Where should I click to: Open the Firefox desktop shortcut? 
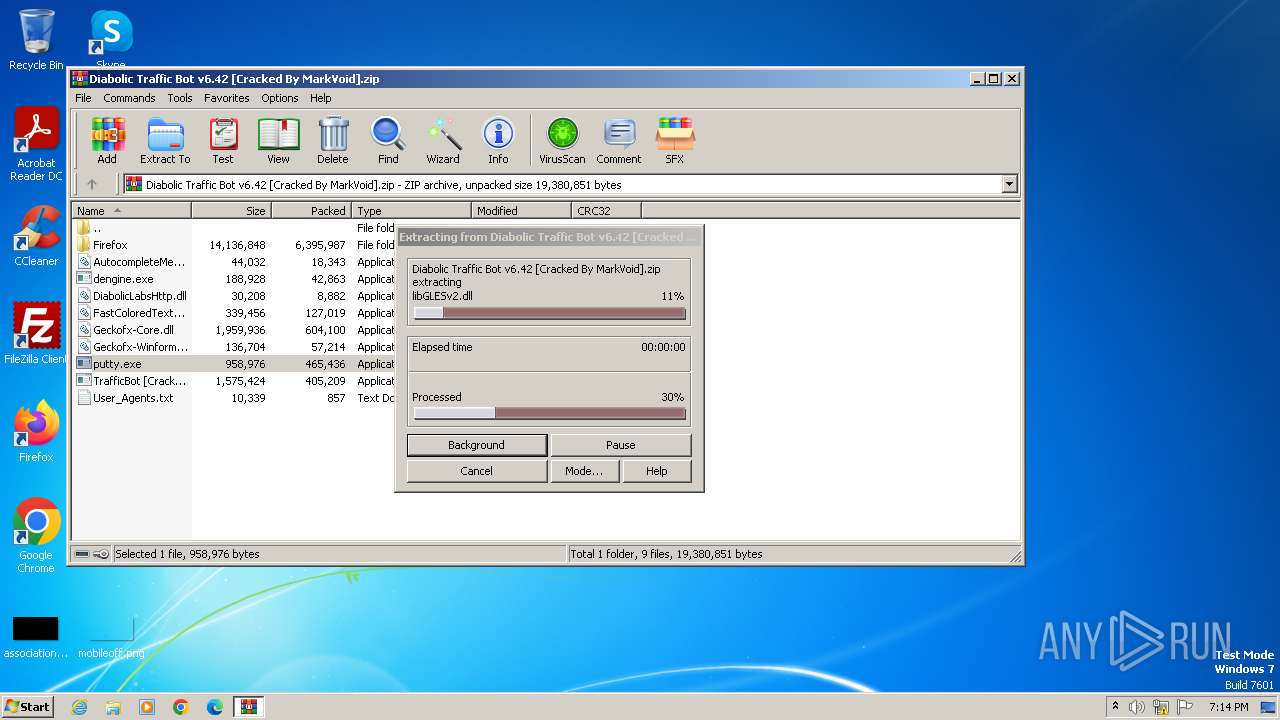point(36,432)
